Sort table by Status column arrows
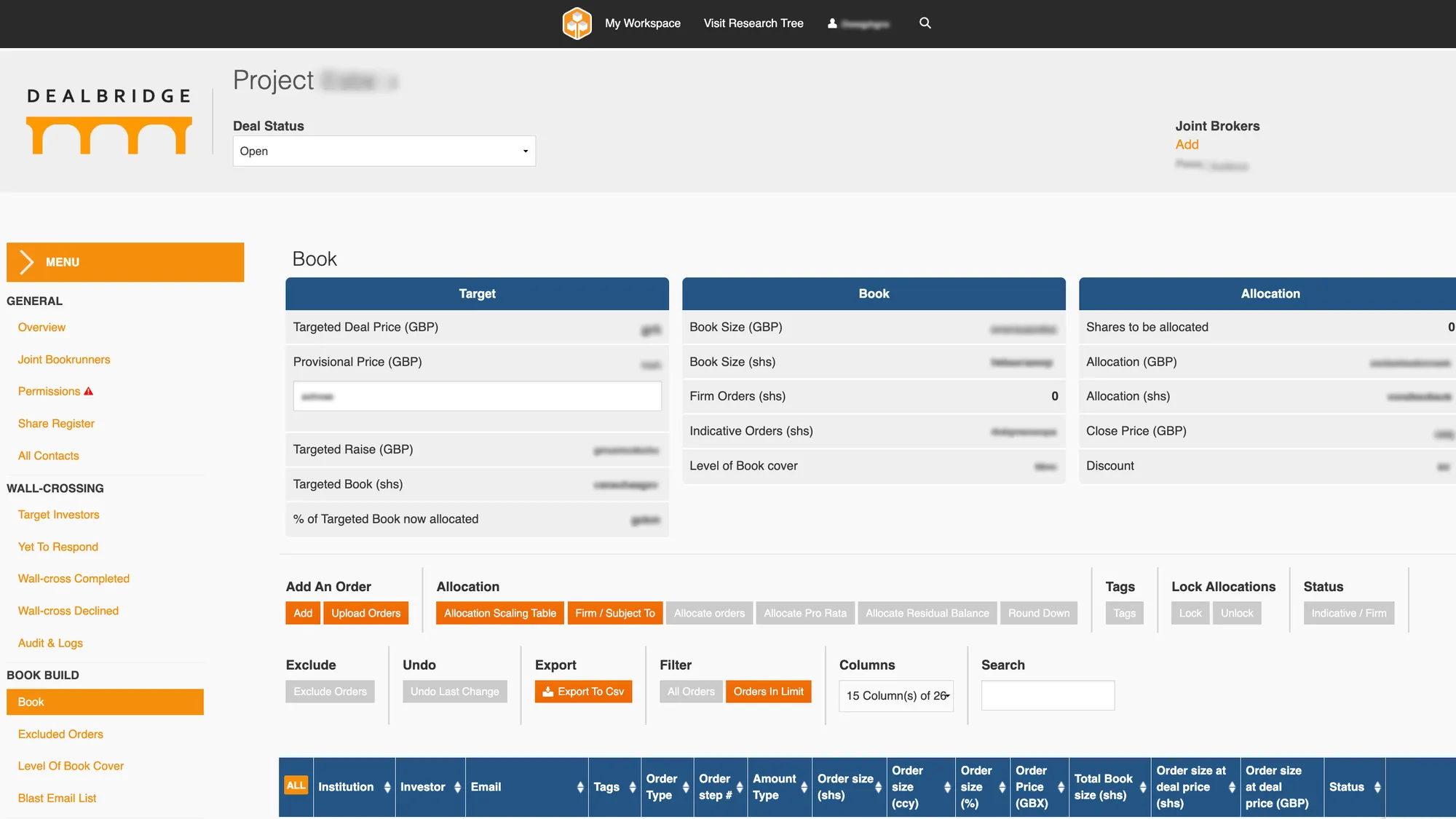This screenshot has height=819, width=1456. coord(1377,787)
